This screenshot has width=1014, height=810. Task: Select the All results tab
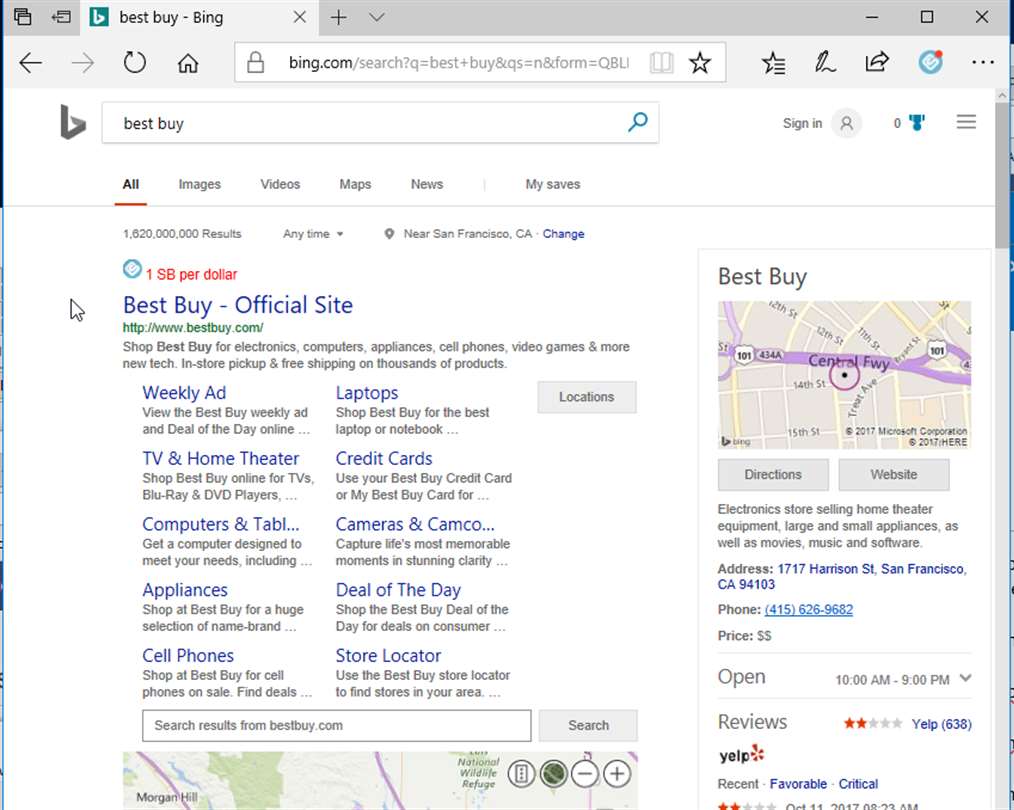pyautogui.click(x=131, y=184)
